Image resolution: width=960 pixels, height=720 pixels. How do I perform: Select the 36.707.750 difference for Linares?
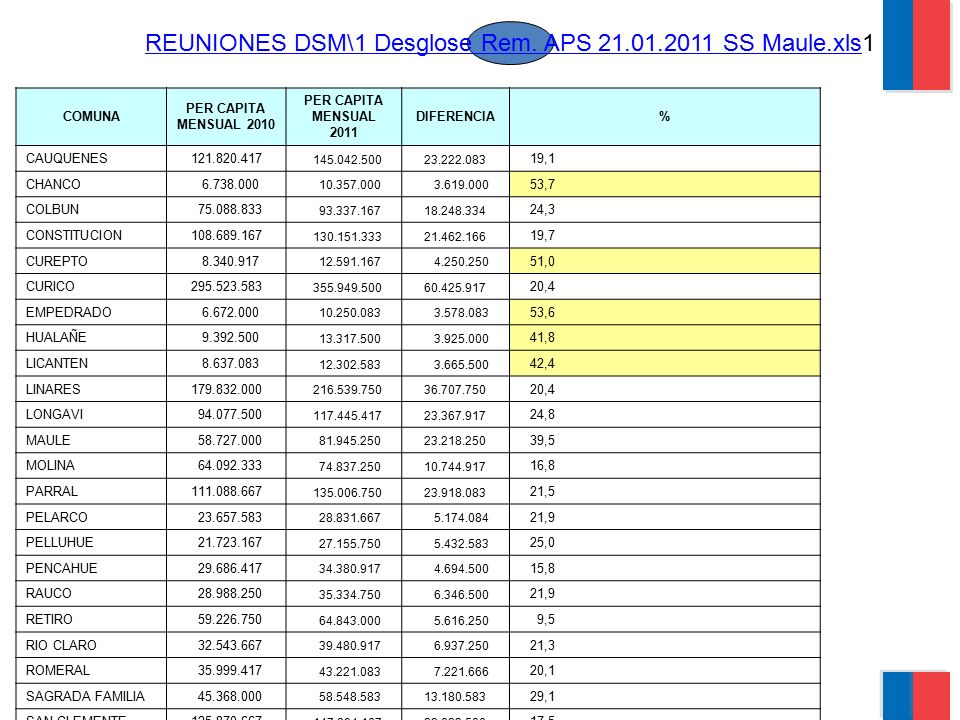pos(455,390)
